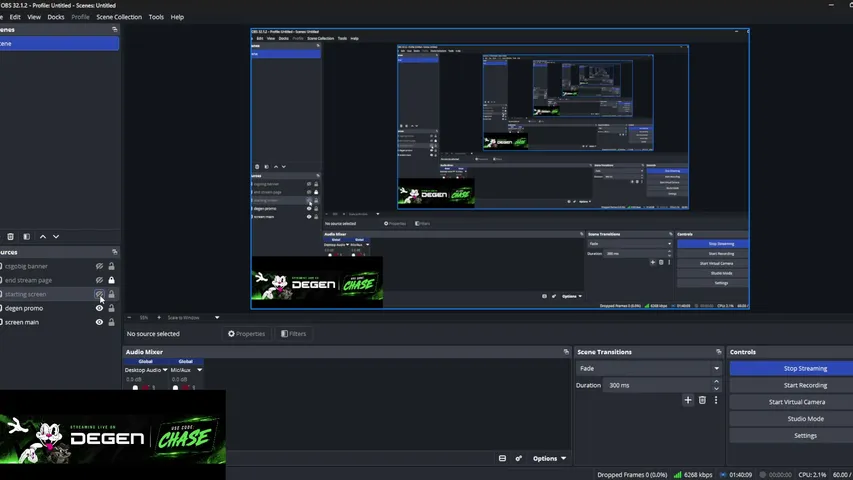Move the scene up with the up arrow
This screenshot has width=853, height=480.
(x=43, y=237)
